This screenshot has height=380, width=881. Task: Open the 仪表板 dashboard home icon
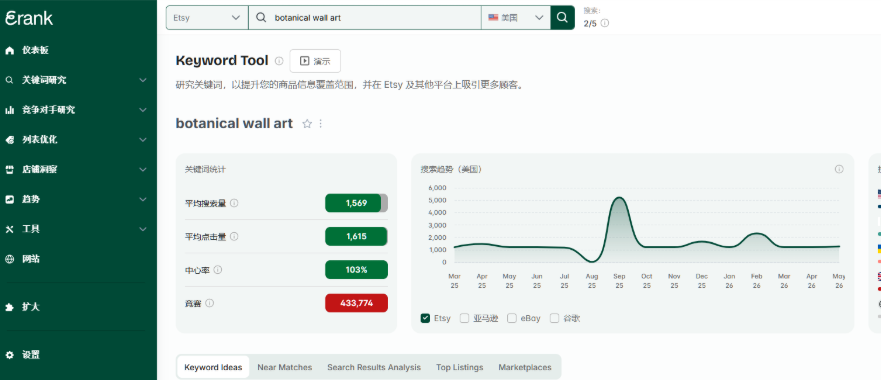tap(9, 51)
